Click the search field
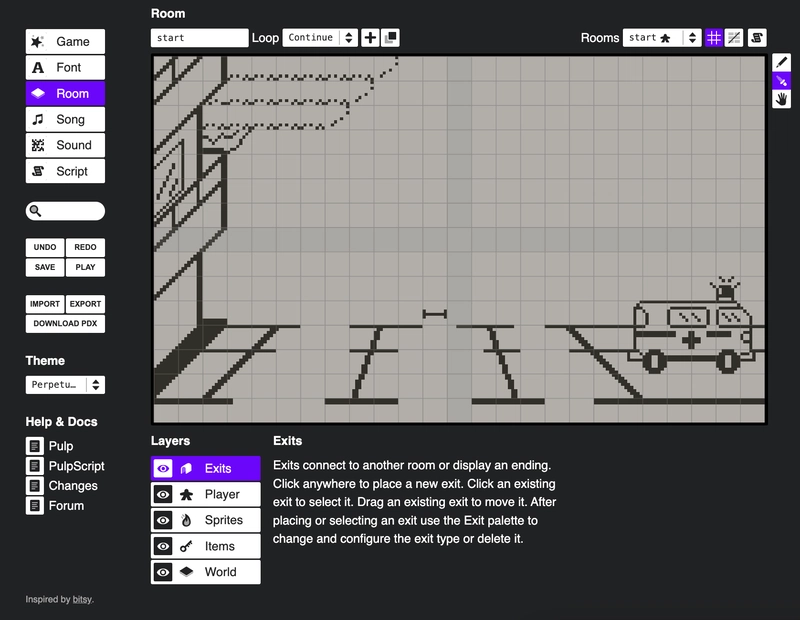Viewport: 800px width, 620px height. coord(65,211)
